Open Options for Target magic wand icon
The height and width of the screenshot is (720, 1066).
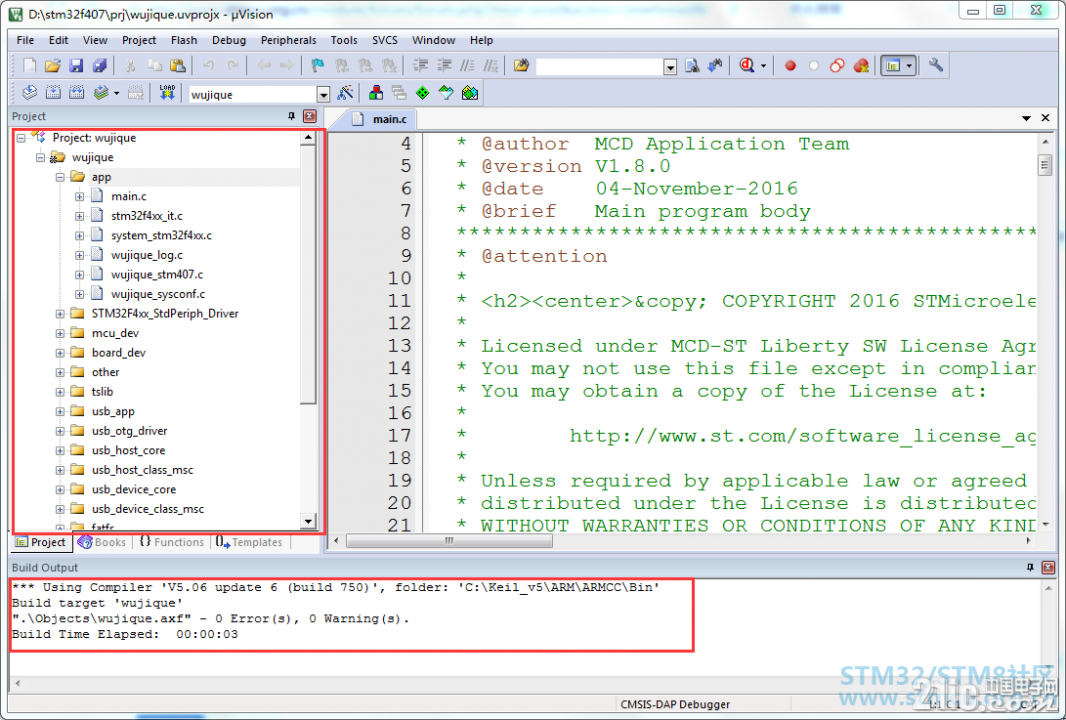(x=345, y=93)
